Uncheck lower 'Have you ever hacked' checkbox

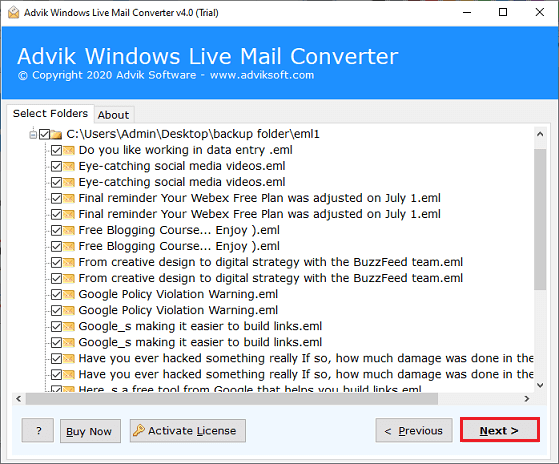[x=56, y=375]
